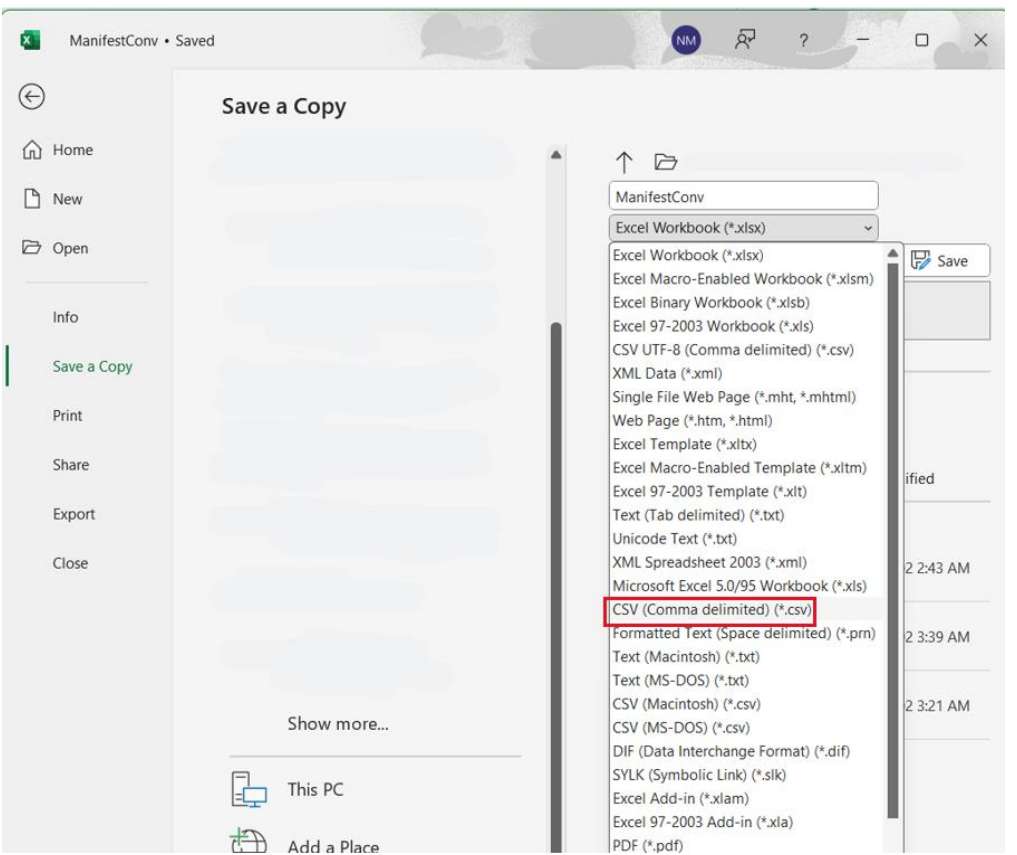Screen dimensions: 1017x855
Task: Select Text (Tab delimited) (*.txt) format
Action: tap(698, 515)
